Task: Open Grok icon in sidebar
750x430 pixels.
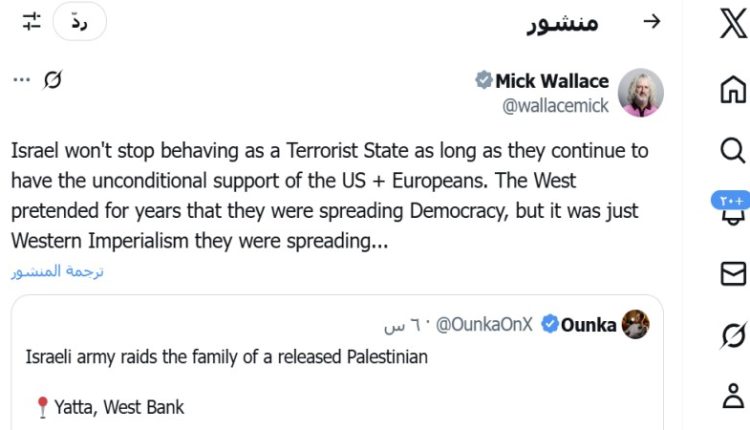Action: click(x=732, y=336)
